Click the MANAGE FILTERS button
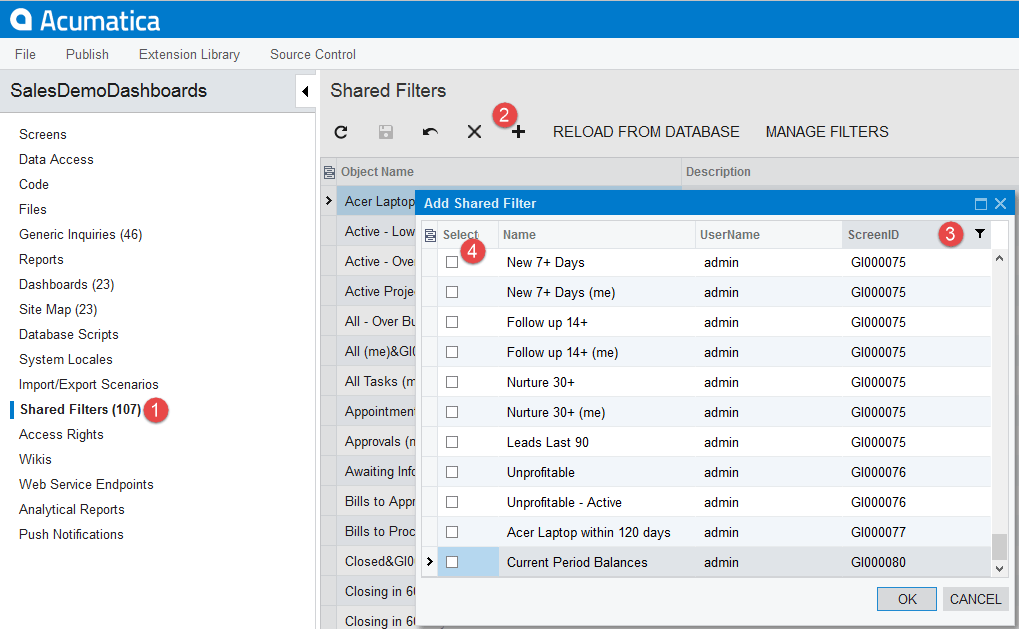Viewport: 1019px width, 629px height. (827, 132)
